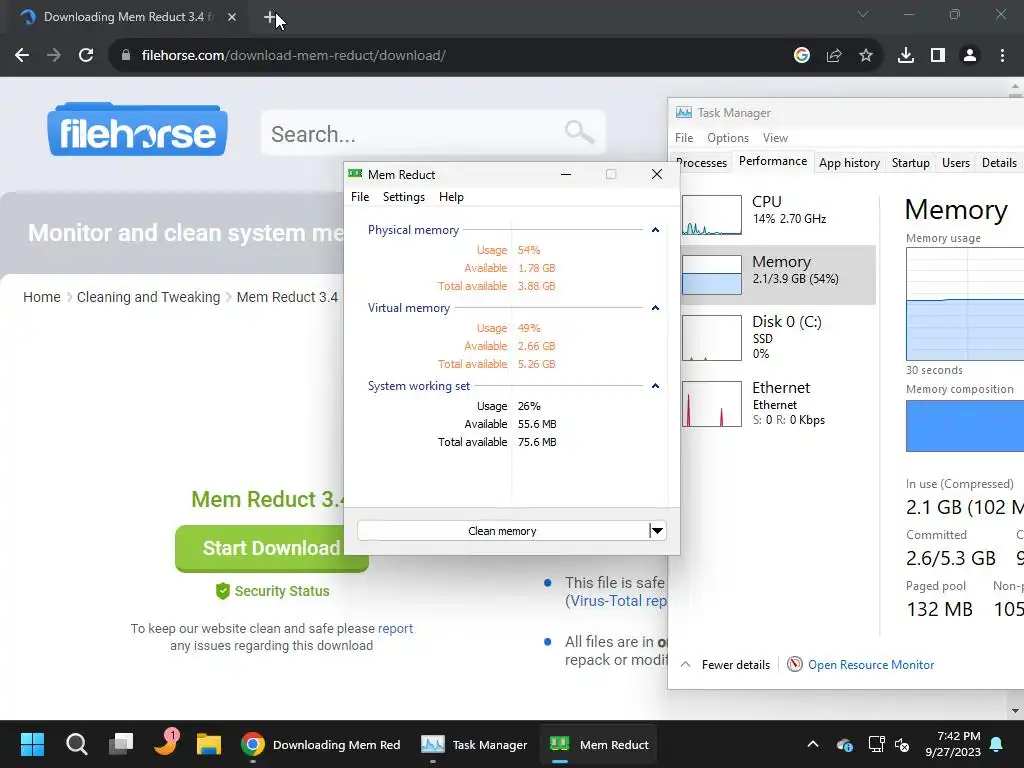Select the Performance tab

tap(773, 161)
